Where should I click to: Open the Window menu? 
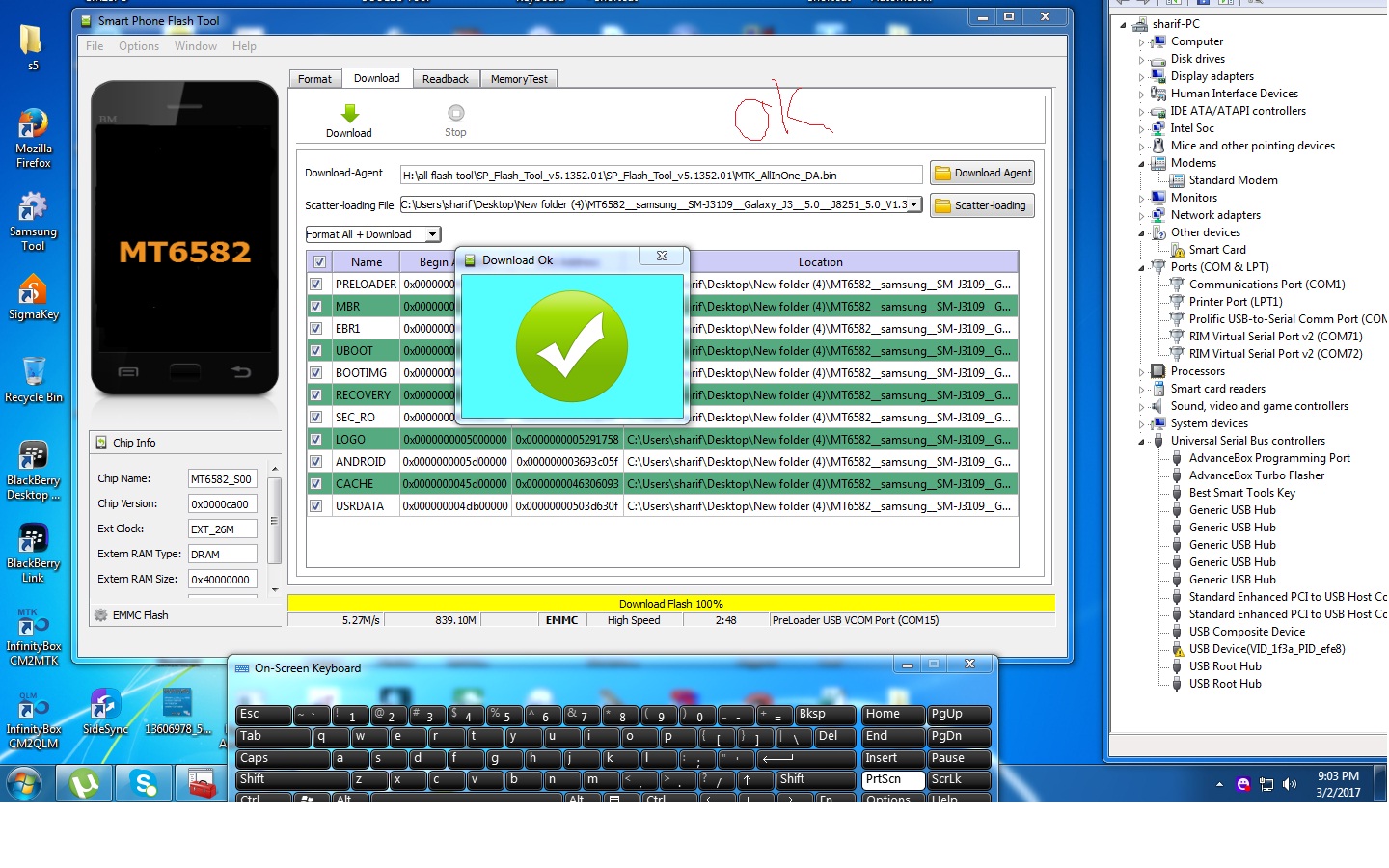pyautogui.click(x=196, y=46)
